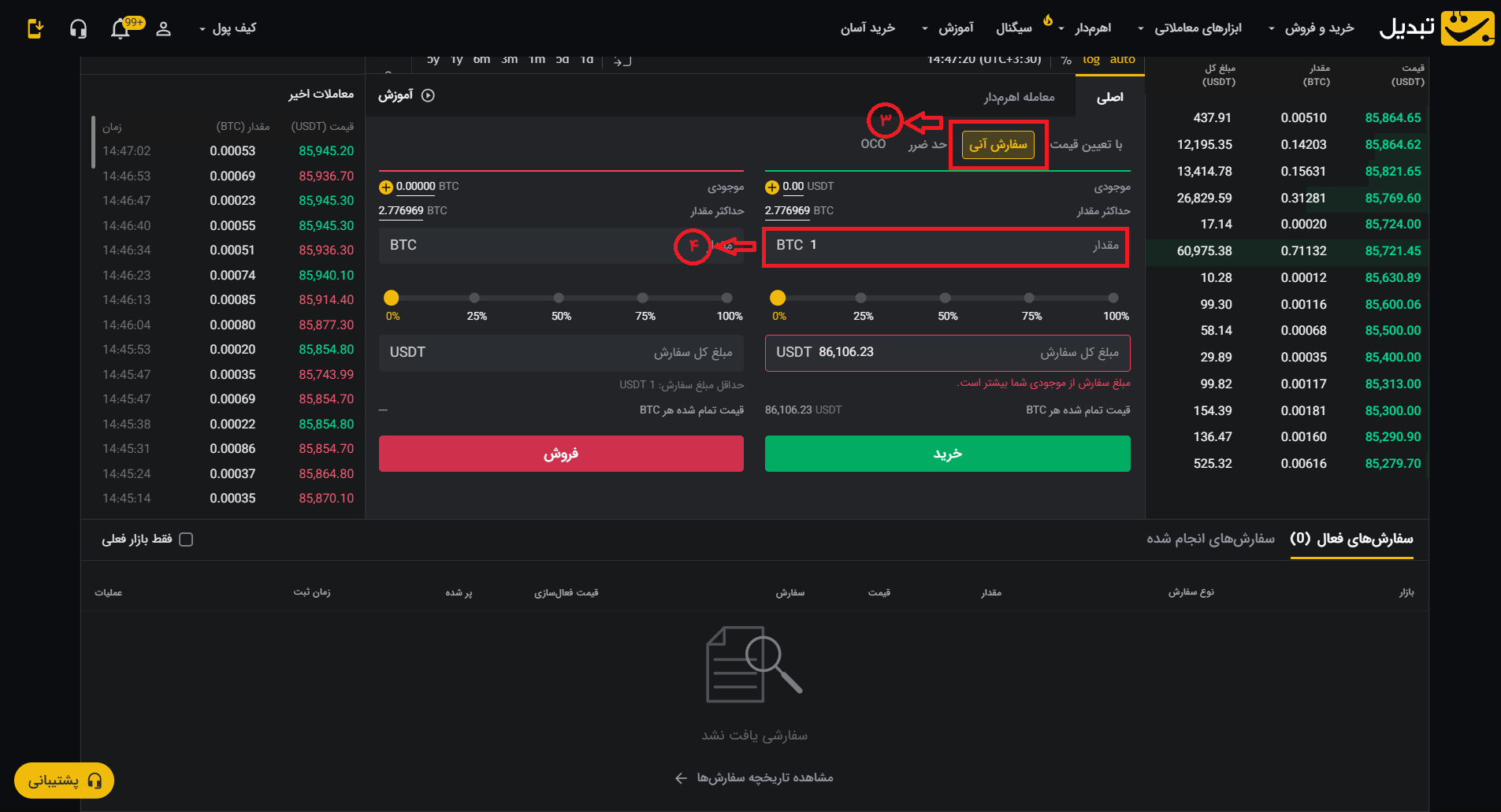
Task: Open the سفارش‌های انجام شده tab
Action: (x=1209, y=539)
